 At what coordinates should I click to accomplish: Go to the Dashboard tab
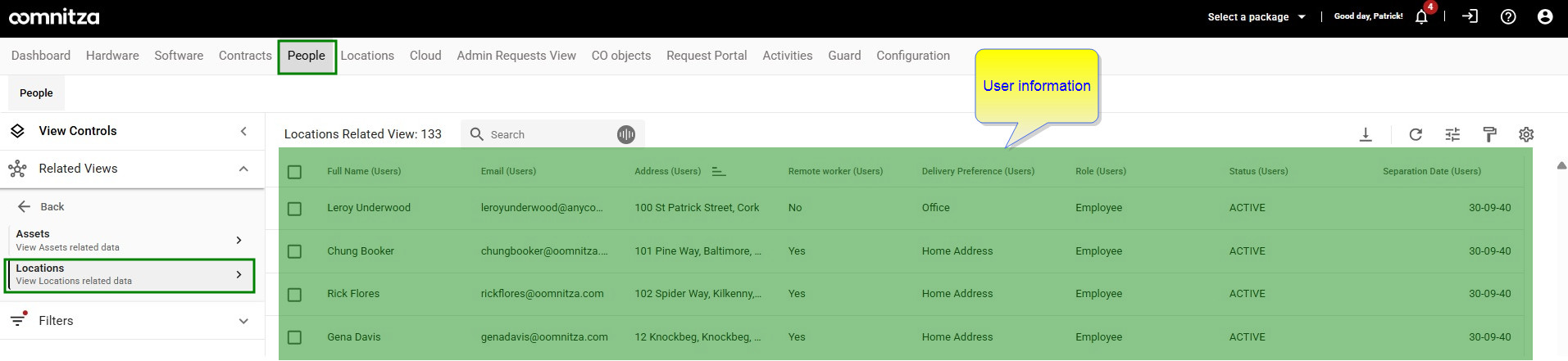(x=41, y=56)
